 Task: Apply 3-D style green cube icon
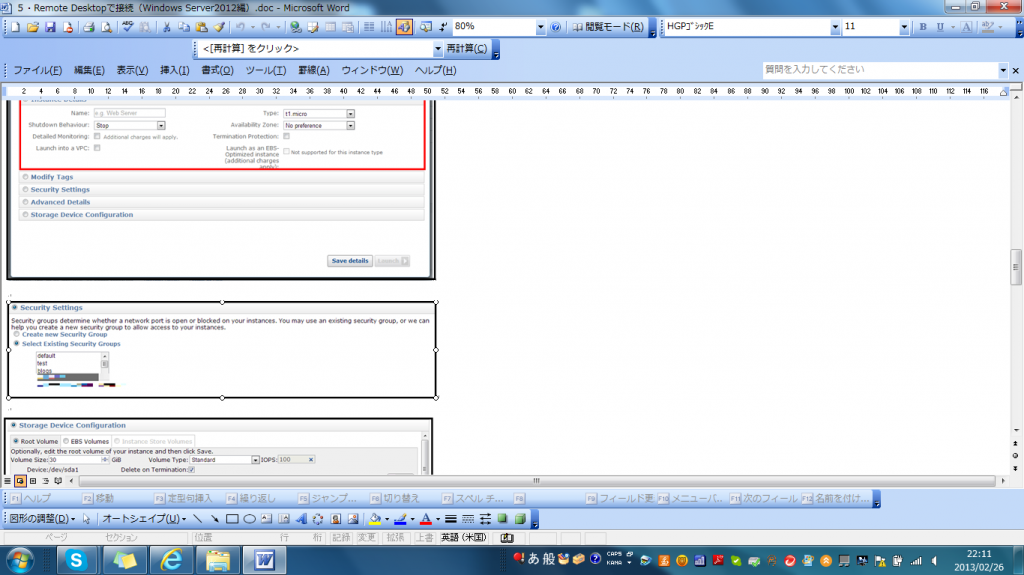pos(520,519)
